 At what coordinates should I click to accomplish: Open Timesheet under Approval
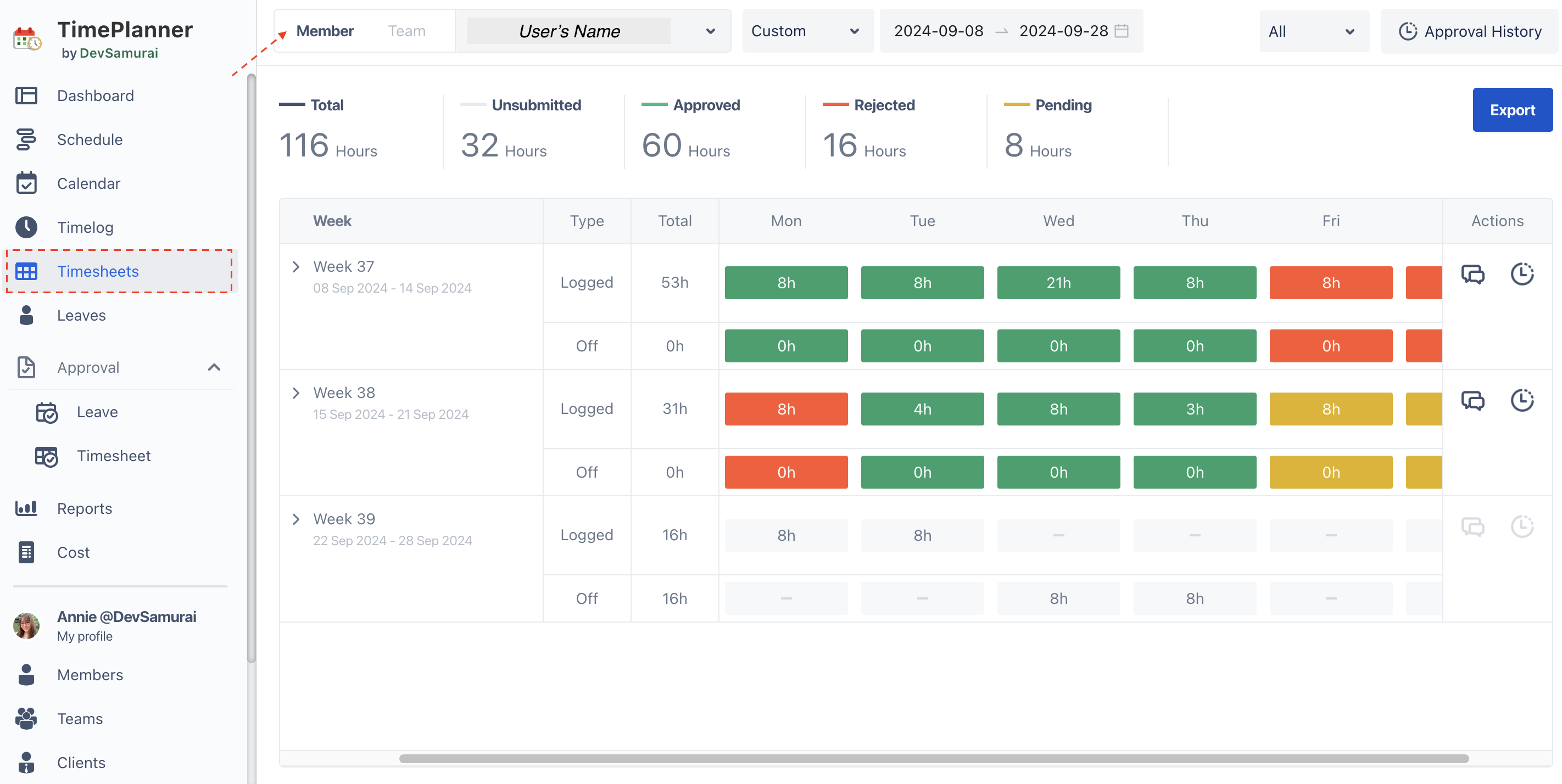[113, 456]
